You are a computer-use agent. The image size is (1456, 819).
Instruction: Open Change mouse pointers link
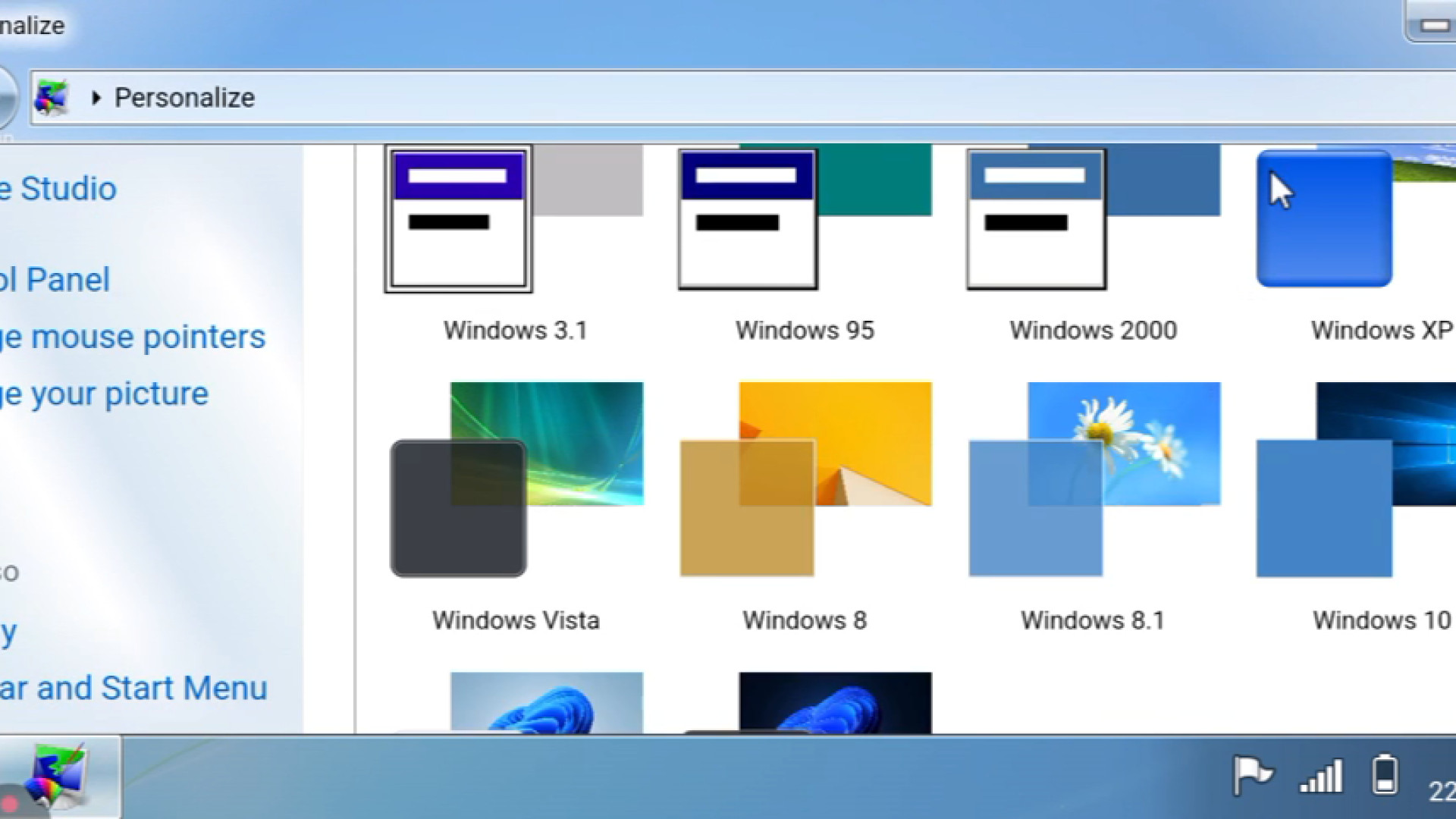click(133, 337)
